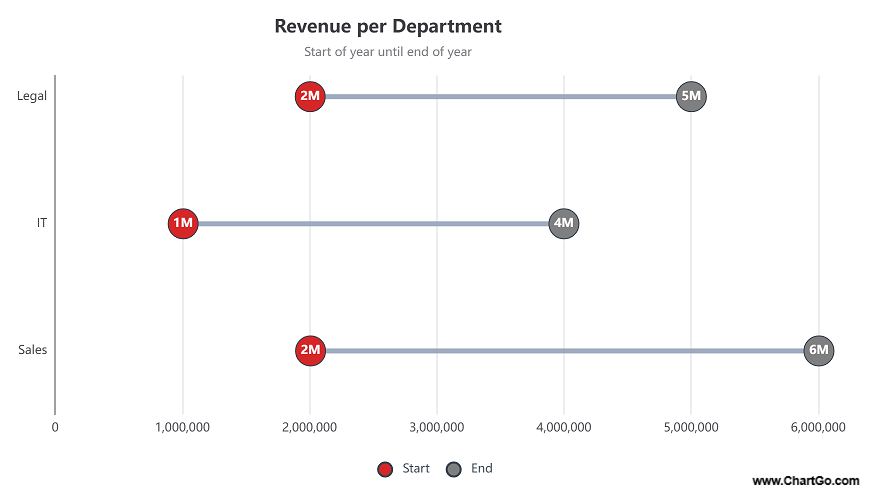
Task: Click the red 2M start marker for Sales
Action: point(310,350)
